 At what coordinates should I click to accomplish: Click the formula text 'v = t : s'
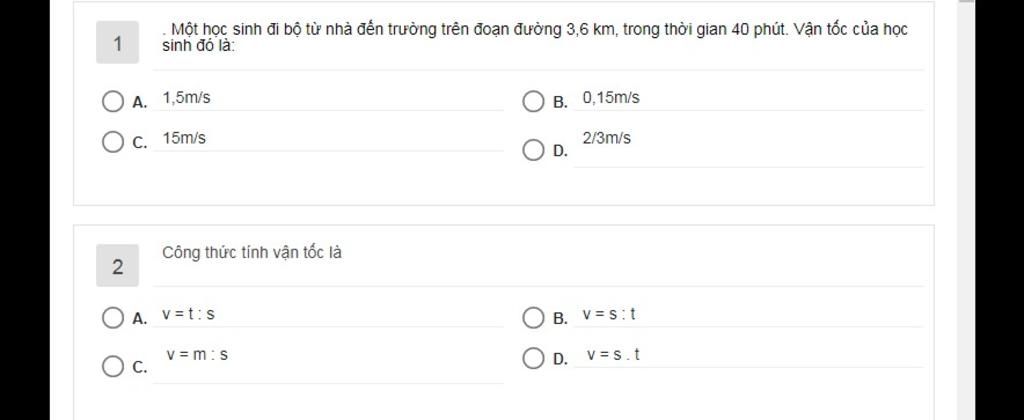coord(189,315)
